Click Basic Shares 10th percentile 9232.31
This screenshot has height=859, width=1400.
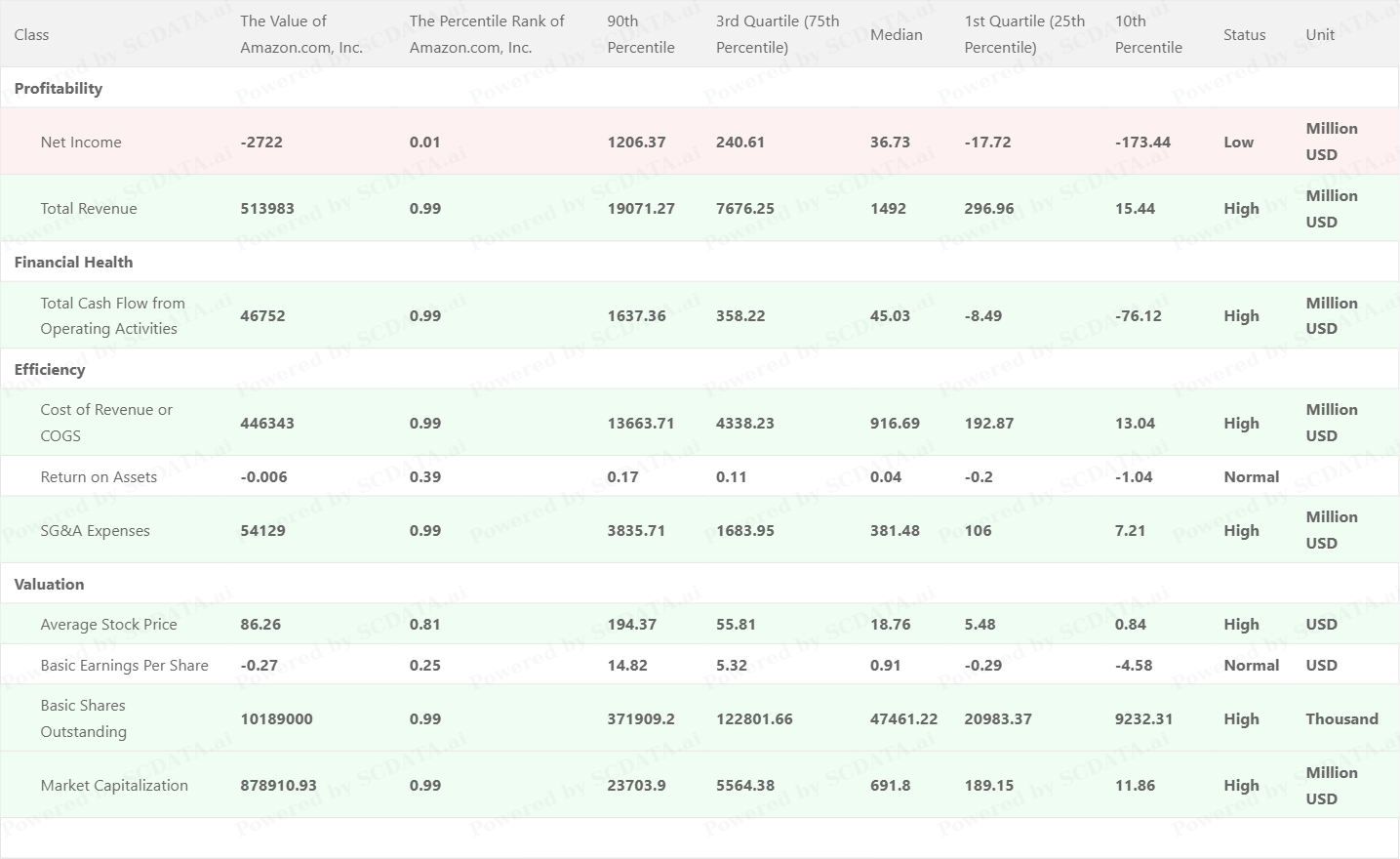[x=1143, y=718]
